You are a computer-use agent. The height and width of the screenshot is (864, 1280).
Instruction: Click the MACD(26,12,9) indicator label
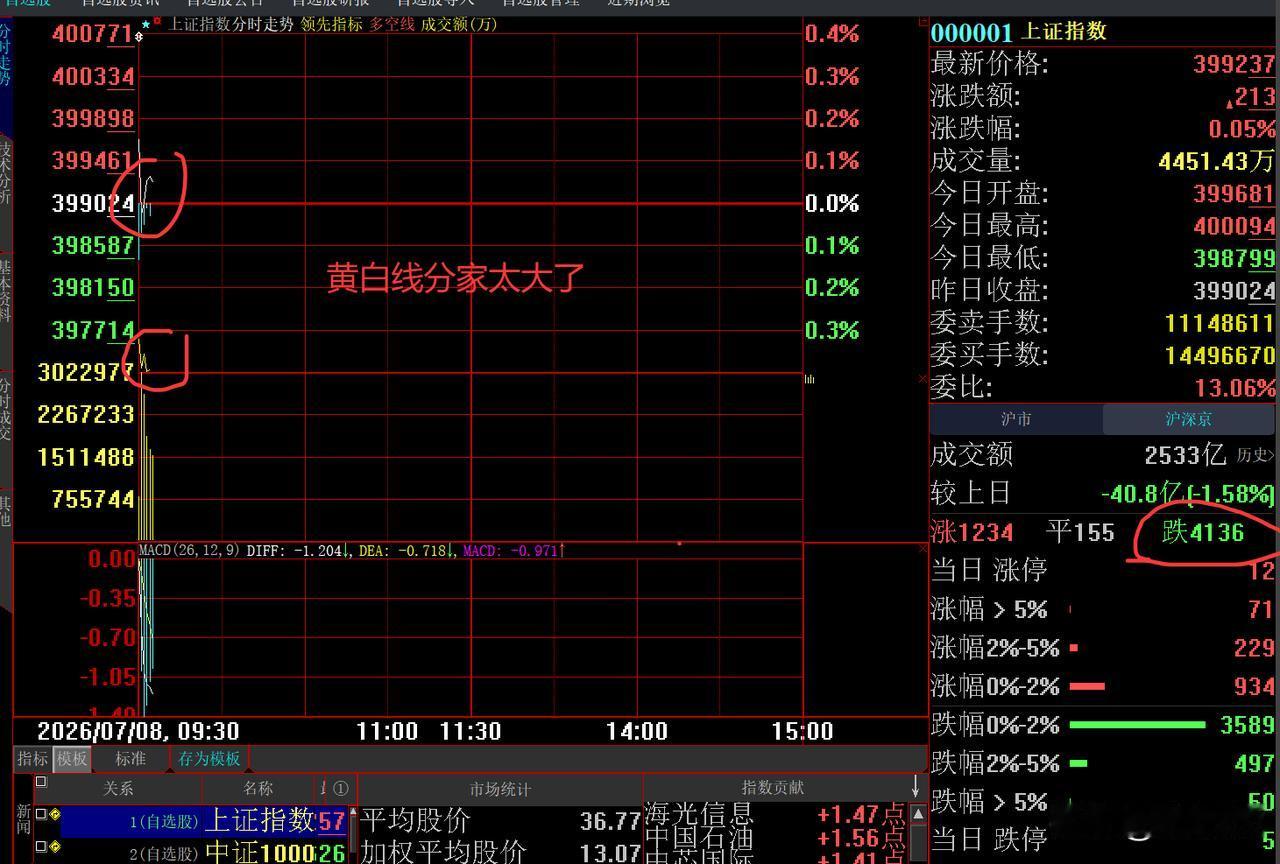coord(189,550)
